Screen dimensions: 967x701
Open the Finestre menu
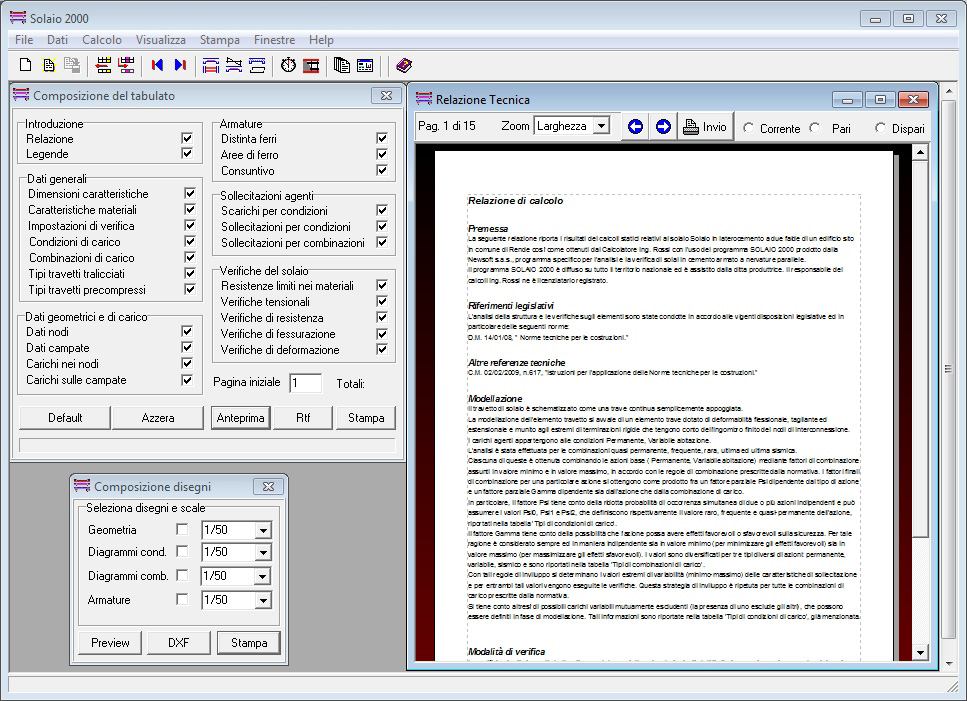coord(274,39)
